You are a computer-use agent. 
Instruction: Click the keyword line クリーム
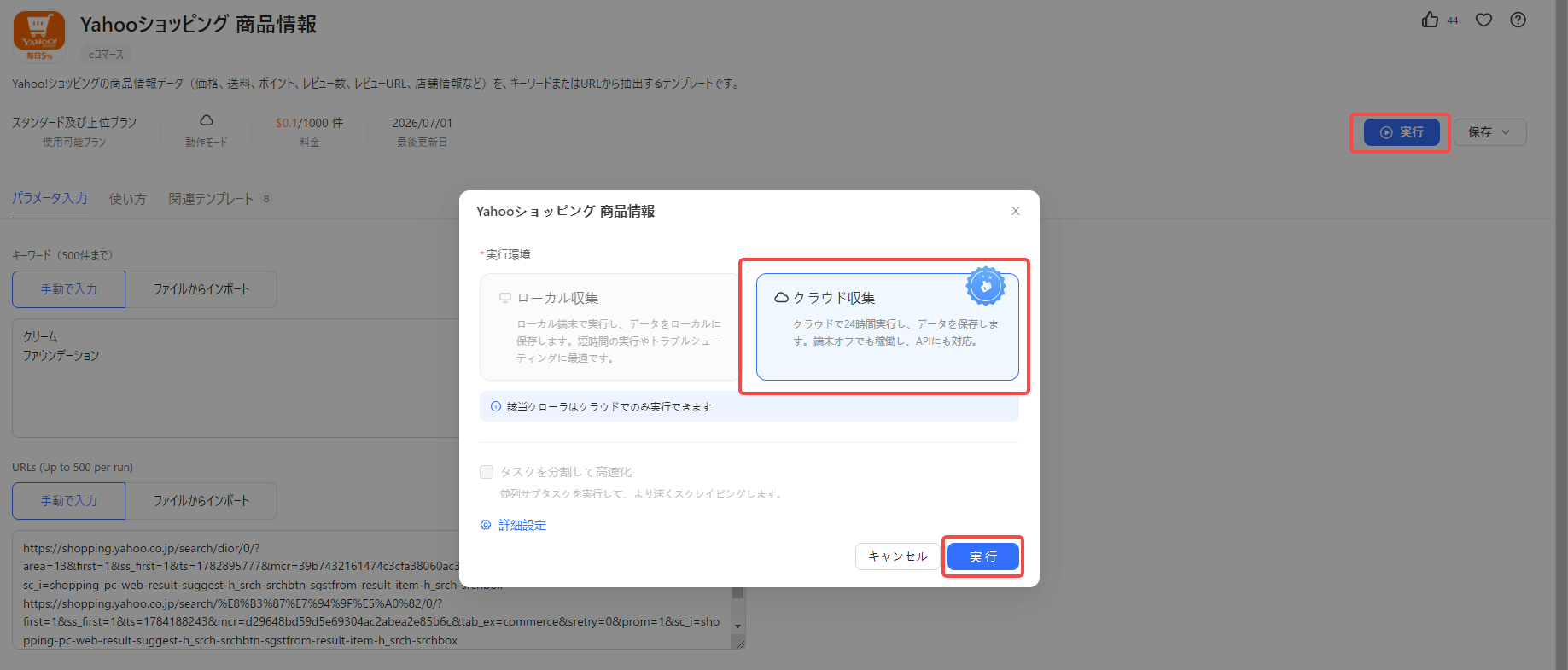coord(40,336)
